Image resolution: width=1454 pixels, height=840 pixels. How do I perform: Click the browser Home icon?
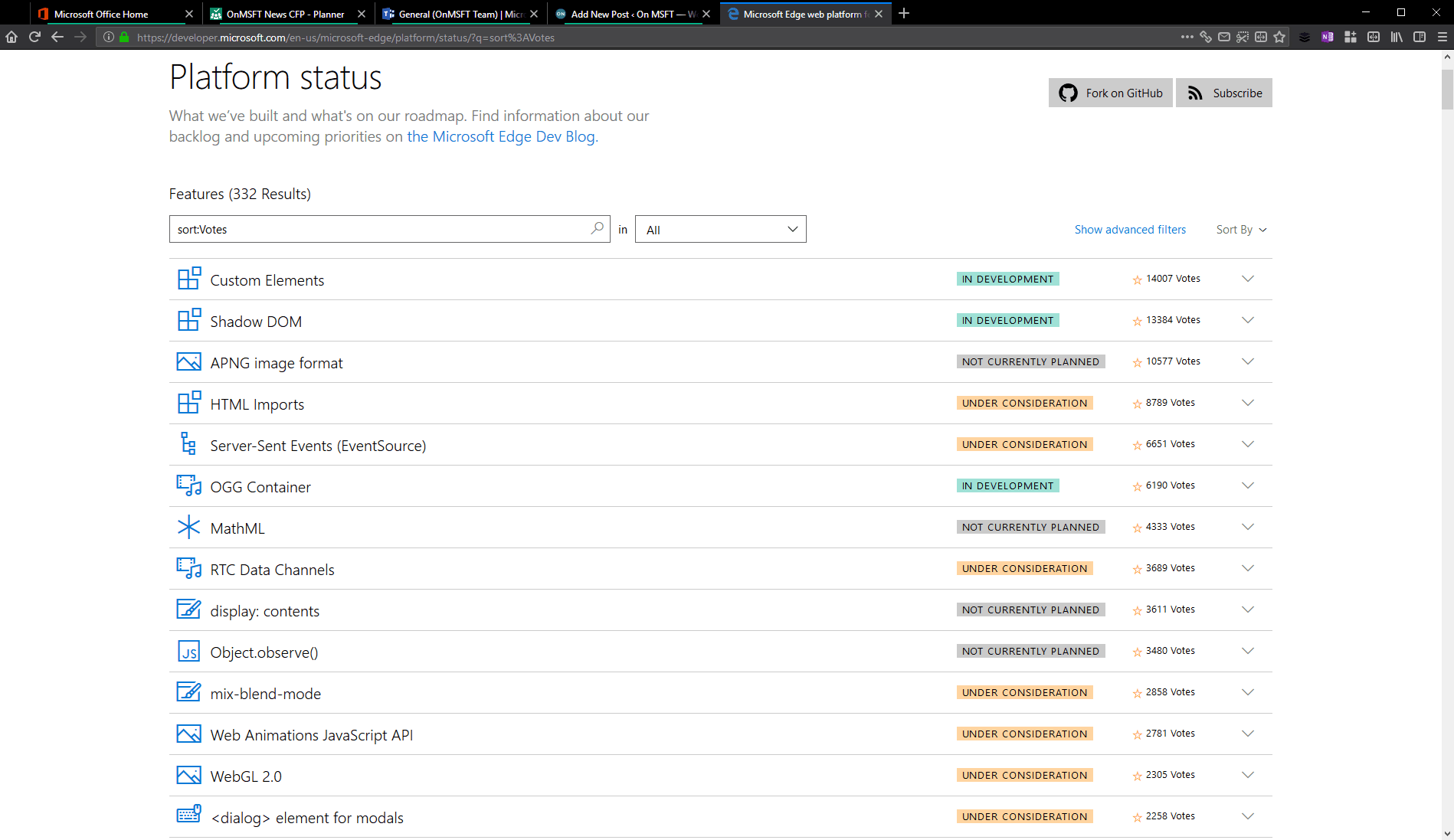point(11,37)
